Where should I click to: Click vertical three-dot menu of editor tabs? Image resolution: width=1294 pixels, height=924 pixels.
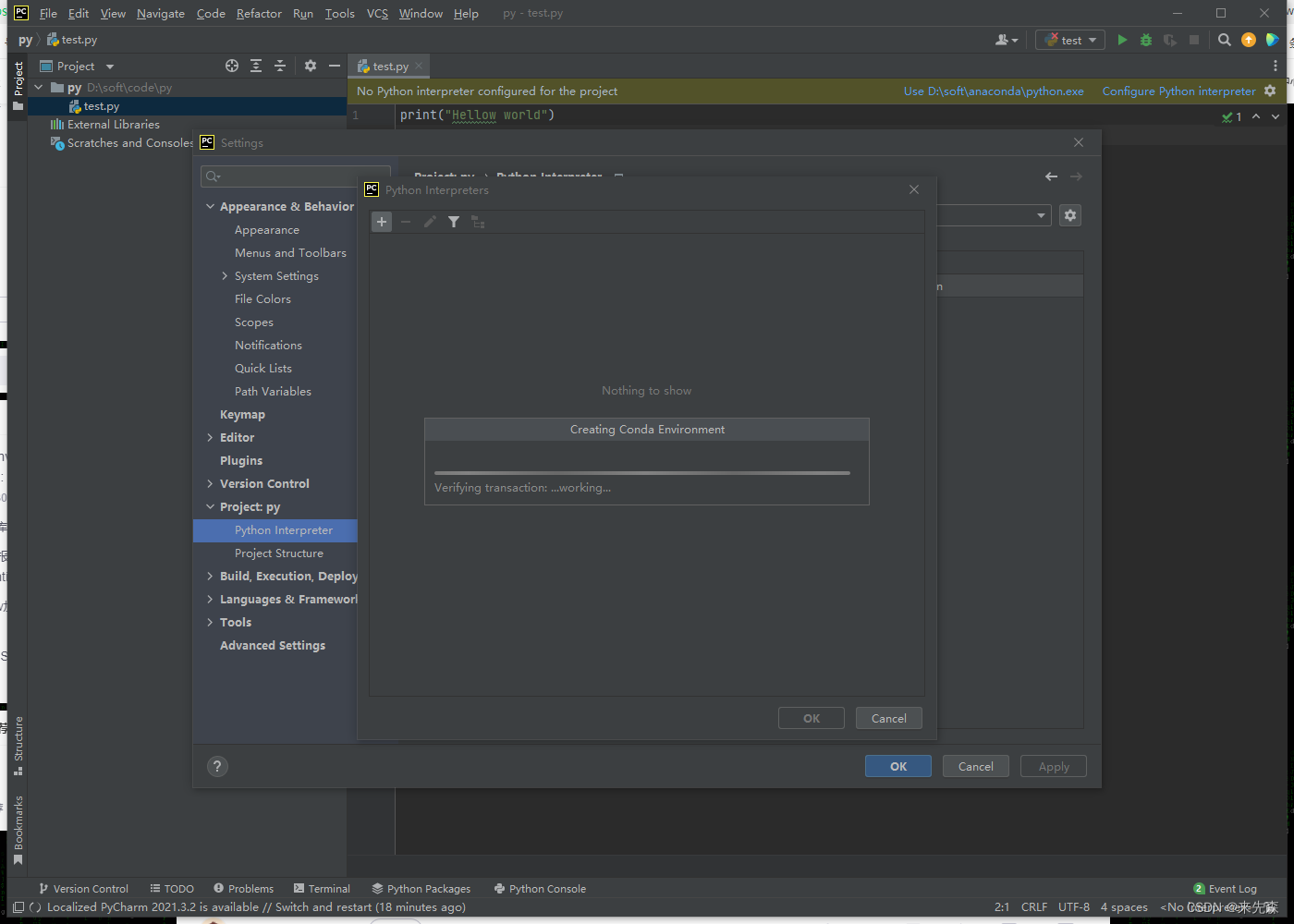point(1276,66)
